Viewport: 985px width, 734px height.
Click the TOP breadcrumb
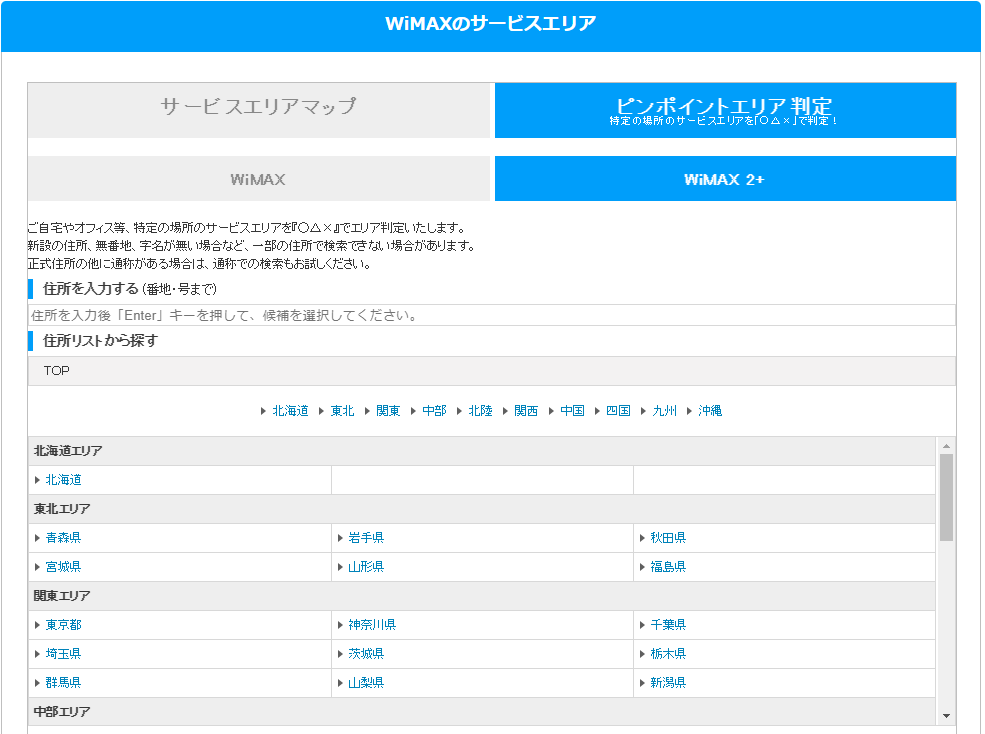pyautogui.click(x=57, y=371)
